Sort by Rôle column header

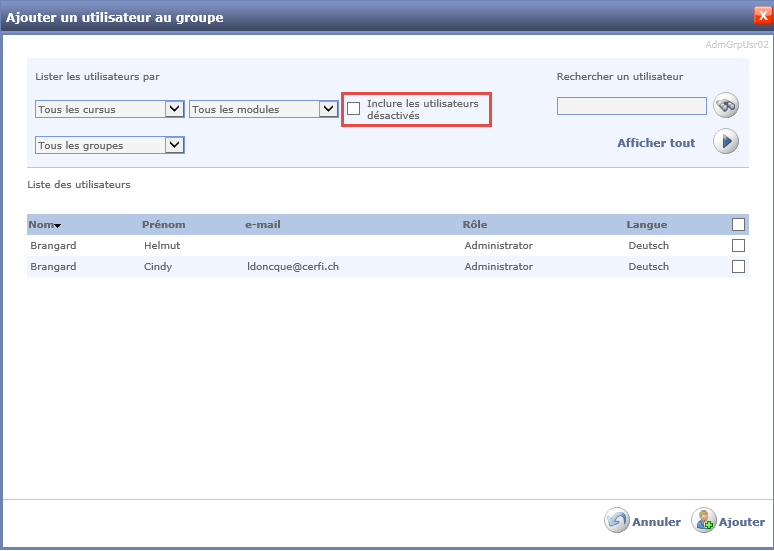(x=475, y=224)
